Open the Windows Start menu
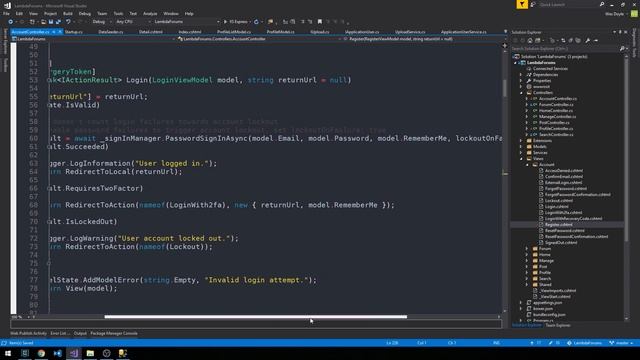Screen dimensions: 640x360 tap(8, 353)
